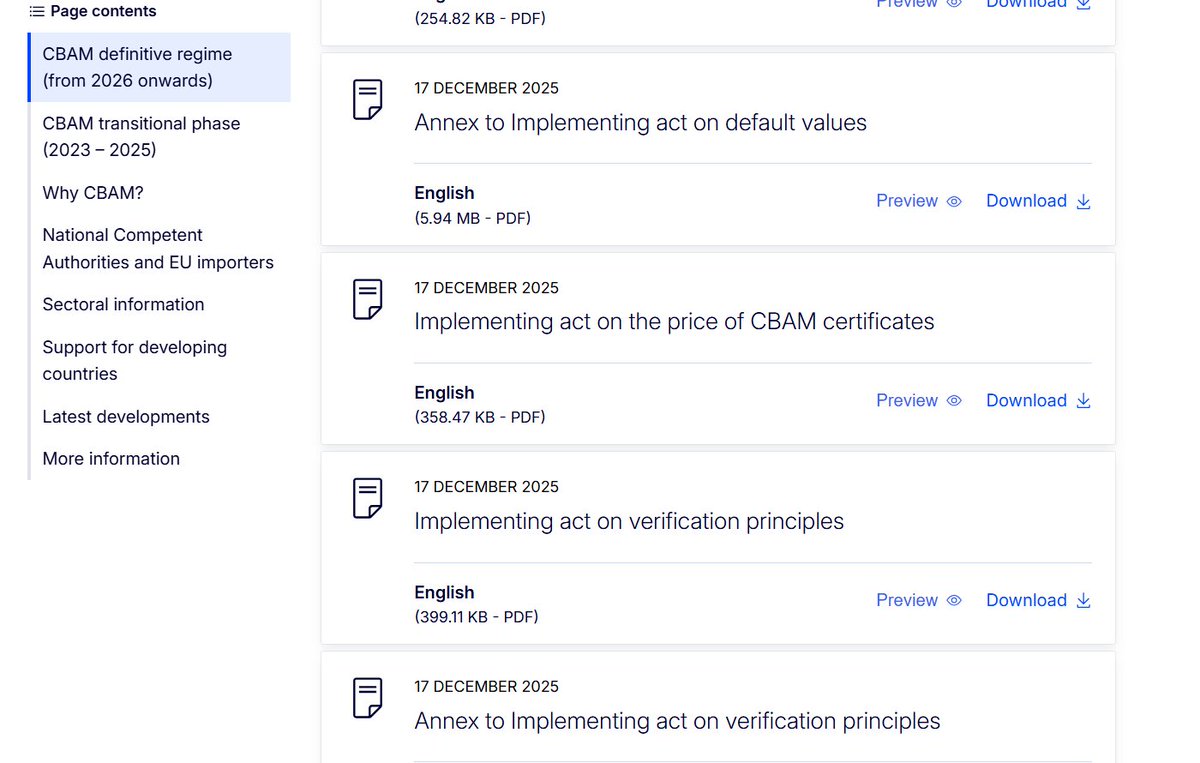The height and width of the screenshot is (763, 1200).
Task: Click the Page contents list icon
Action: click(37, 12)
